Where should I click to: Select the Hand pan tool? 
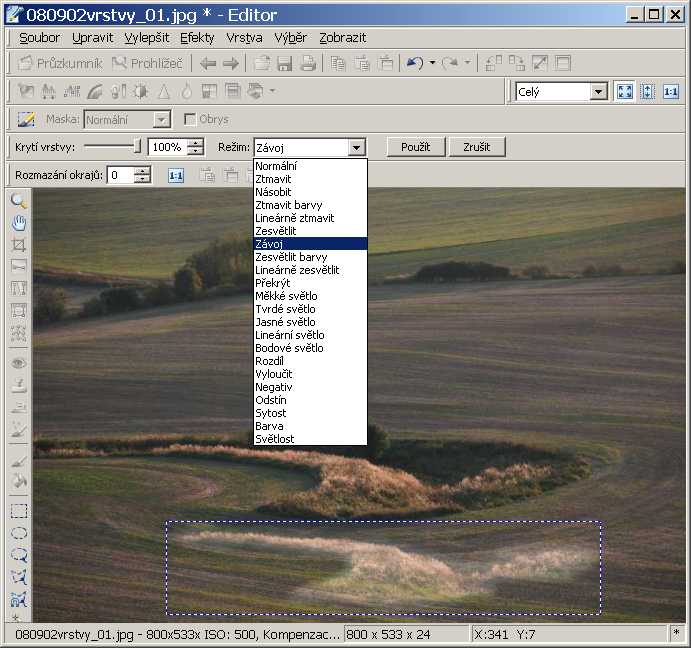[x=18, y=222]
